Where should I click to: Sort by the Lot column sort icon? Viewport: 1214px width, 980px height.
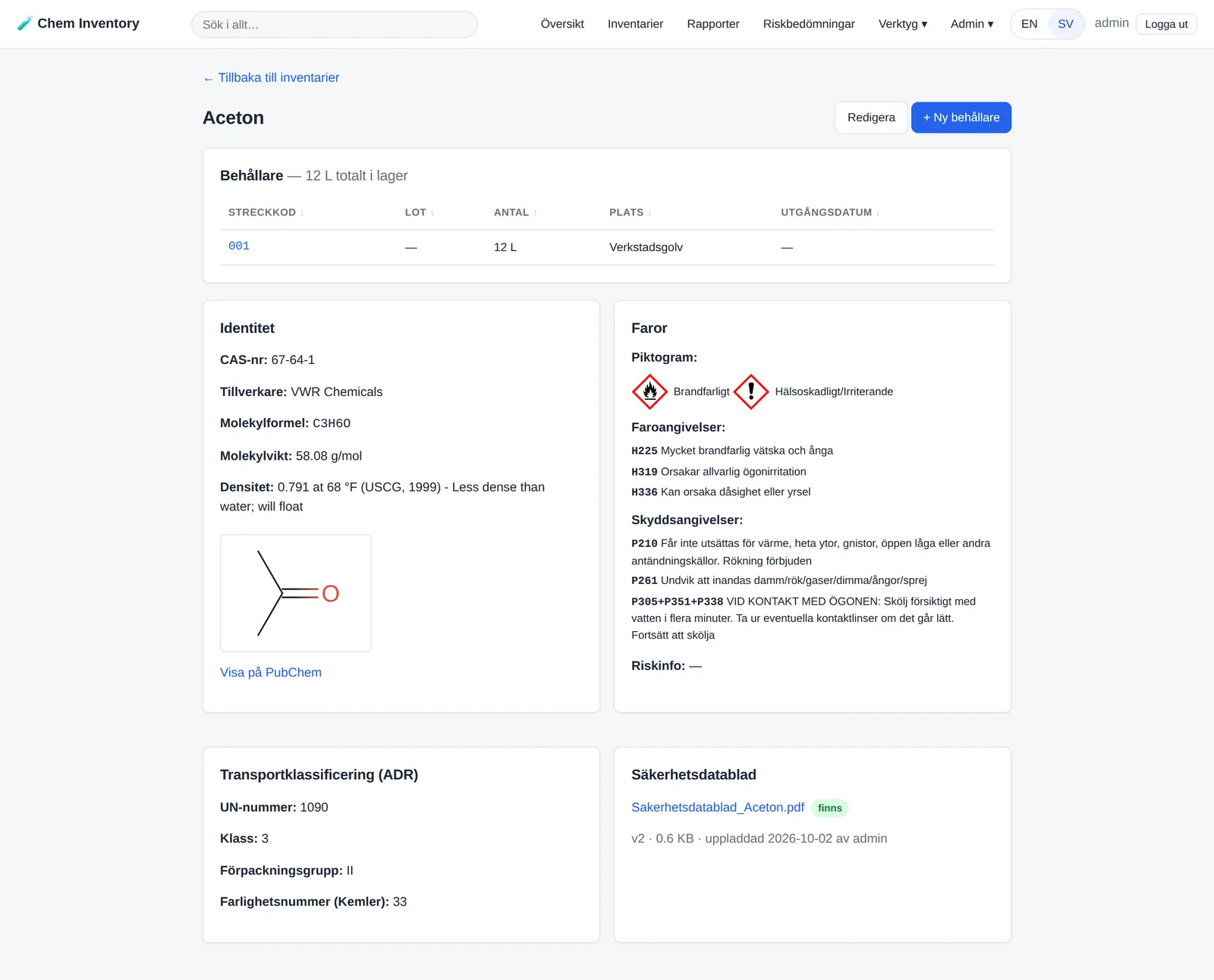point(432,213)
